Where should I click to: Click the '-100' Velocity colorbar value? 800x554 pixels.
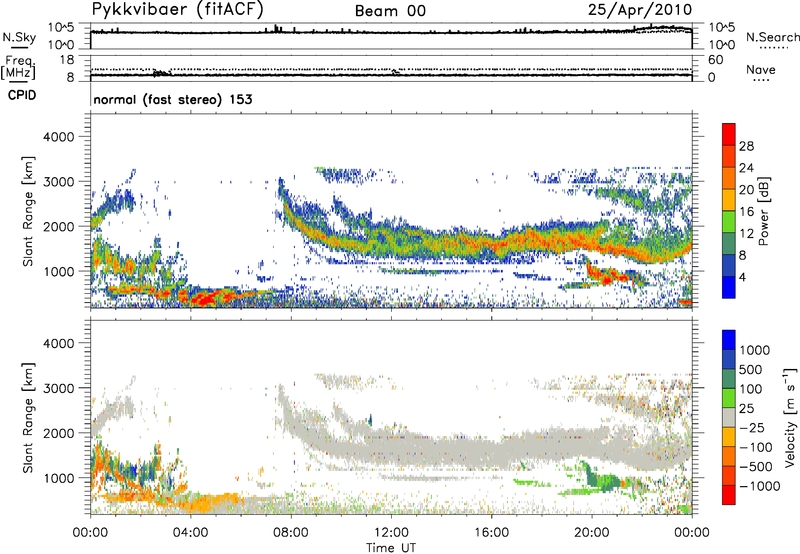756,447
